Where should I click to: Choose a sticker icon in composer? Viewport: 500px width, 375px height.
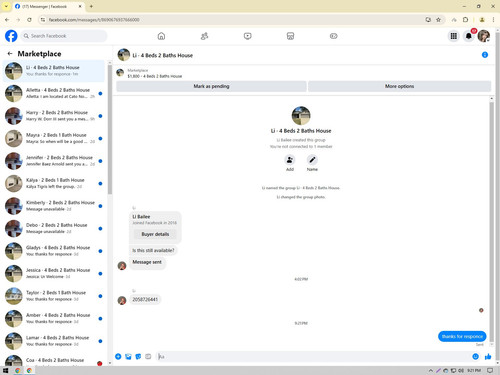138,357
